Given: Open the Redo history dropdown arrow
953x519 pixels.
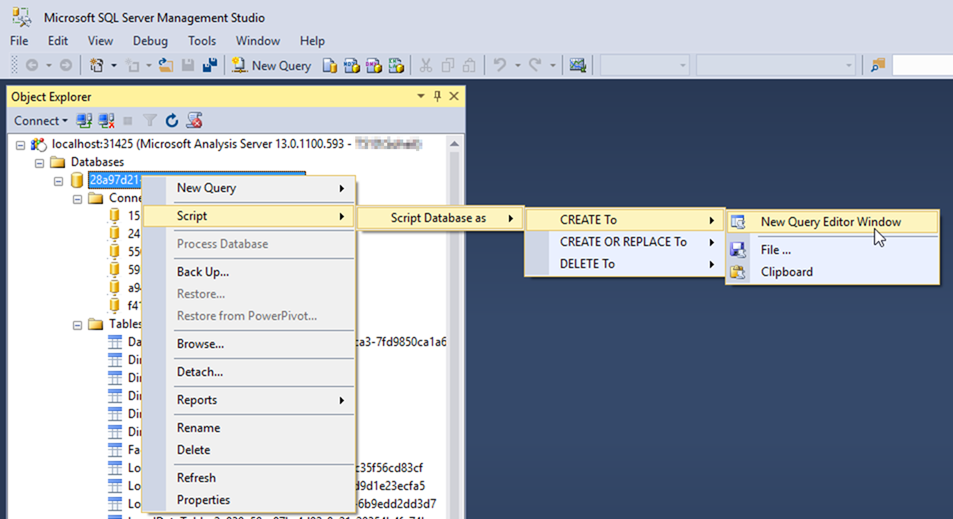Looking at the screenshot, I should point(552,66).
